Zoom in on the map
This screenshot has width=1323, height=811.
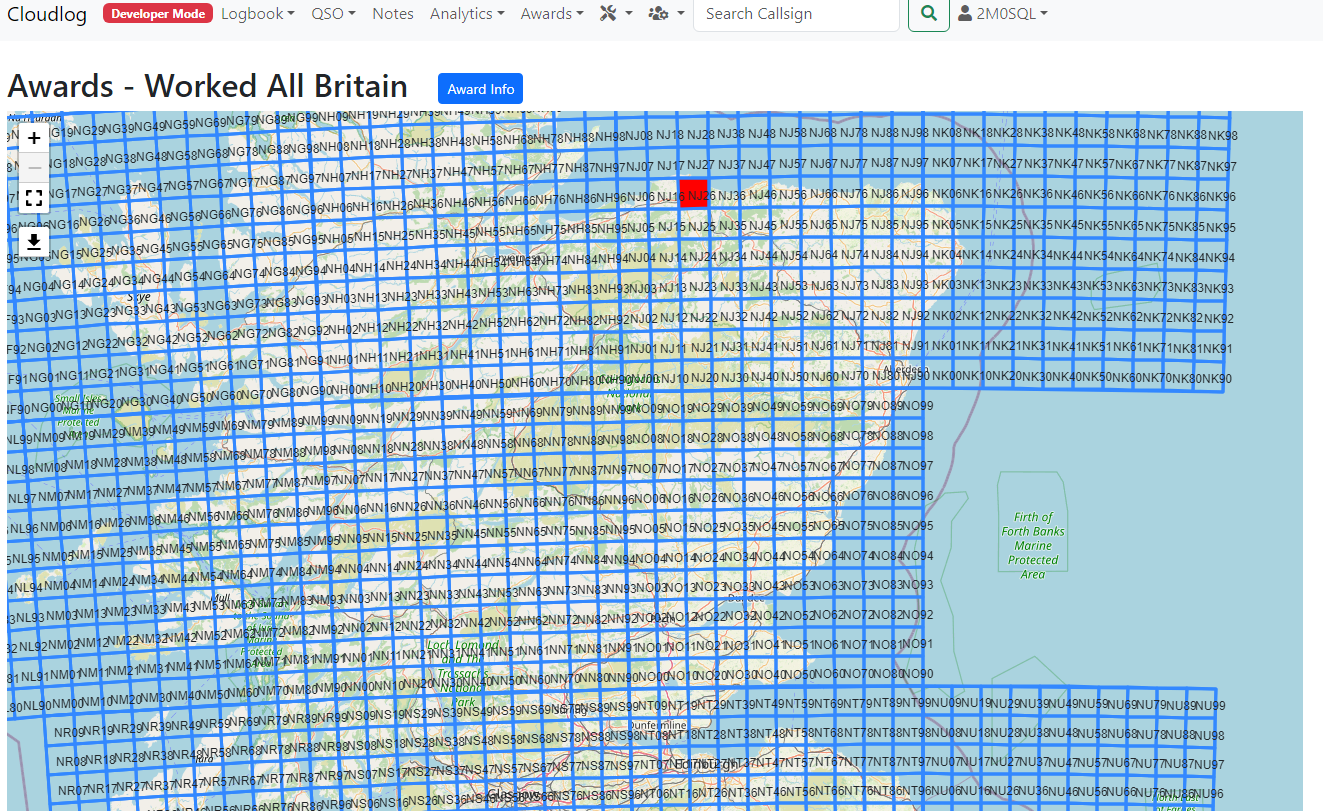pyautogui.click(x=34, y=138)
